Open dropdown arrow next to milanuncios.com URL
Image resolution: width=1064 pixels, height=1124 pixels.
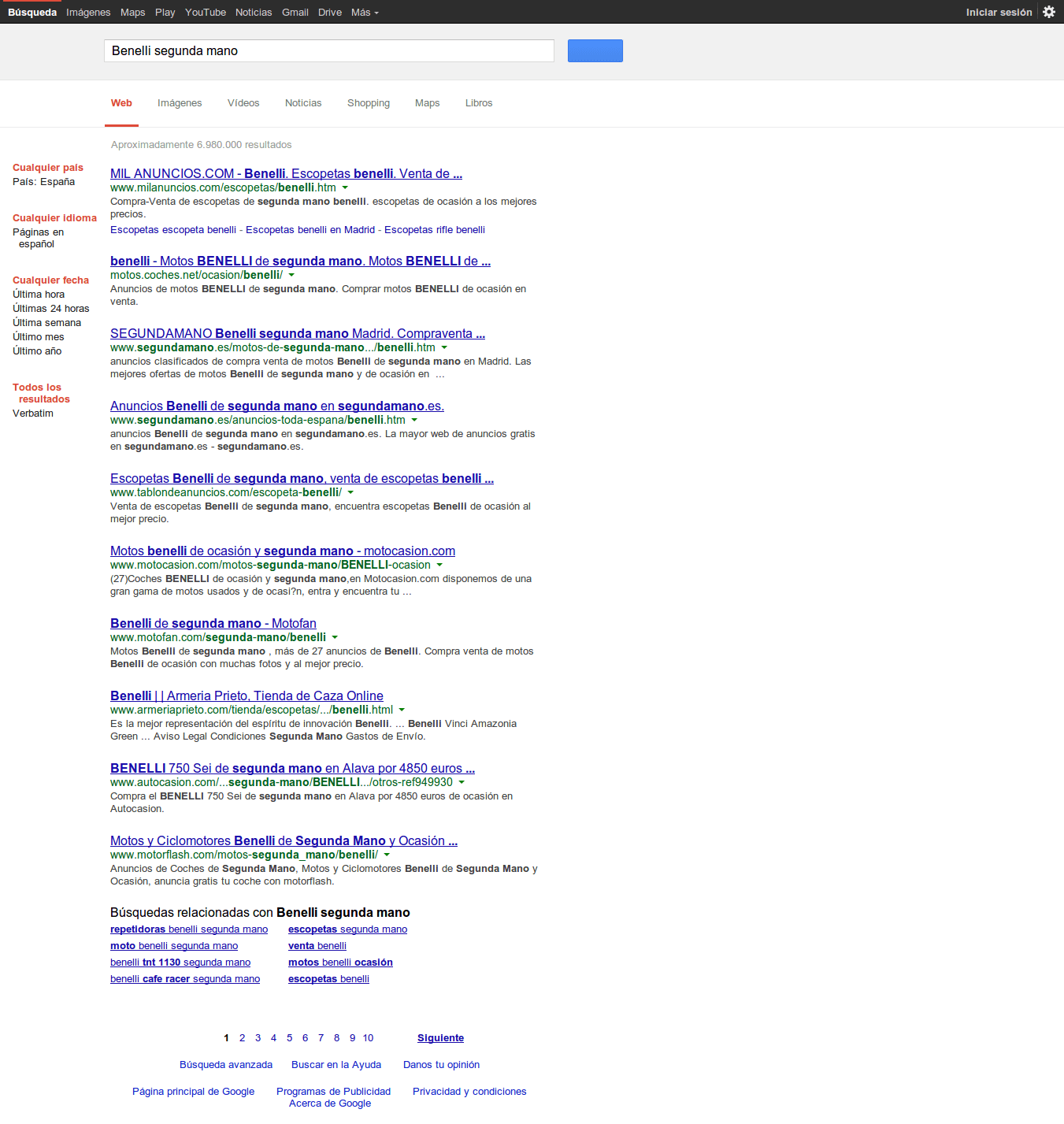pyautogui.click(x=345, y=187)
